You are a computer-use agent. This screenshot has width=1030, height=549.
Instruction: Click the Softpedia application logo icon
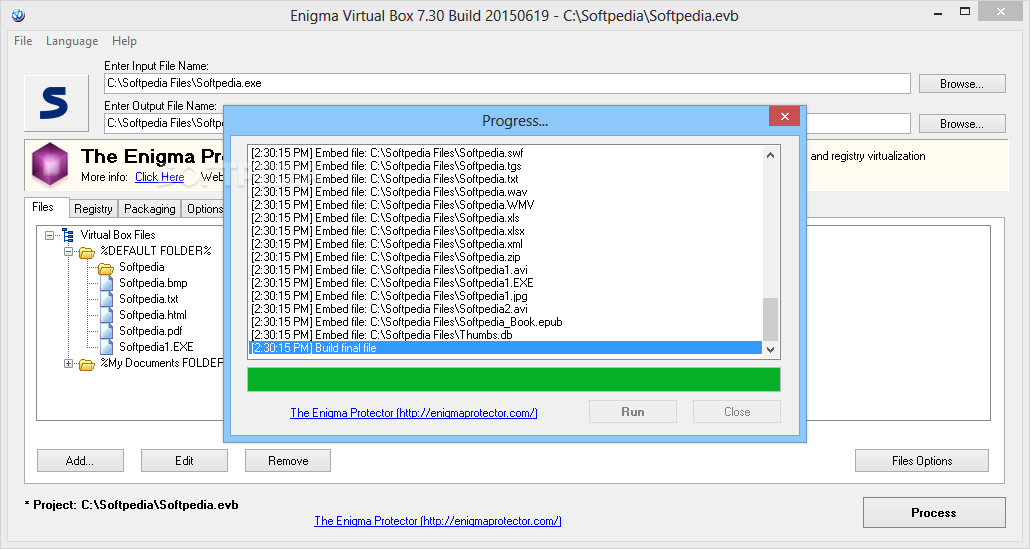pos(53,104)
